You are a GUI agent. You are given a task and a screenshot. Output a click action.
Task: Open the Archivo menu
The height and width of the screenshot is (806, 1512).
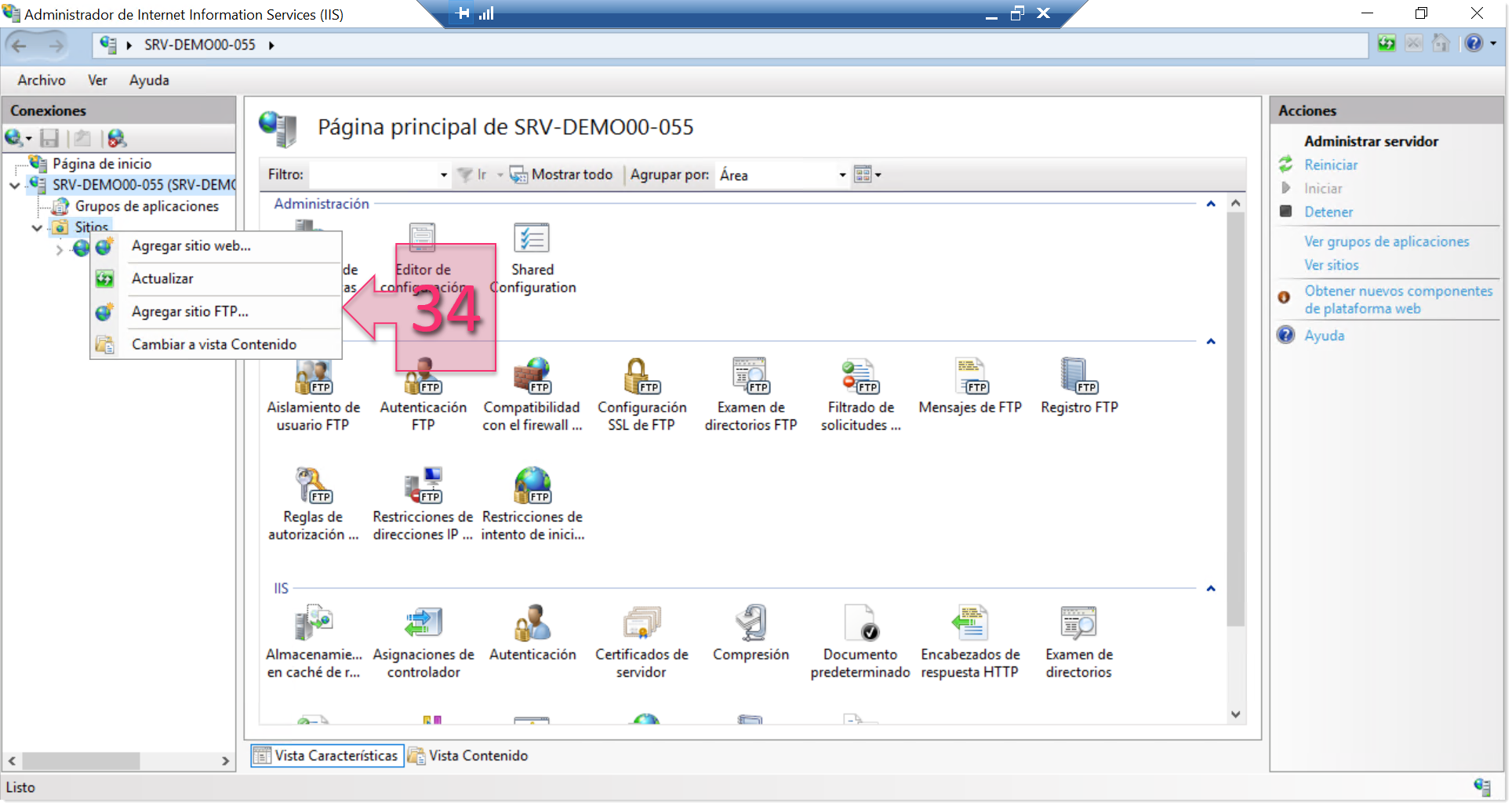click(x=41, y=80)
